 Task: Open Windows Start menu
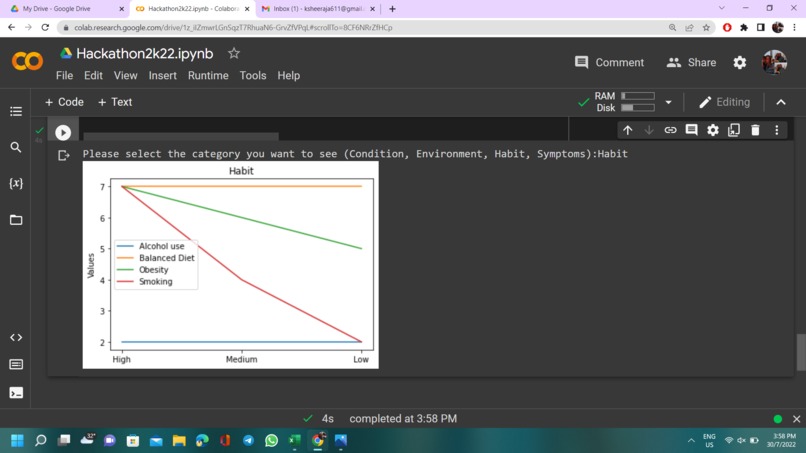[17, 441]
